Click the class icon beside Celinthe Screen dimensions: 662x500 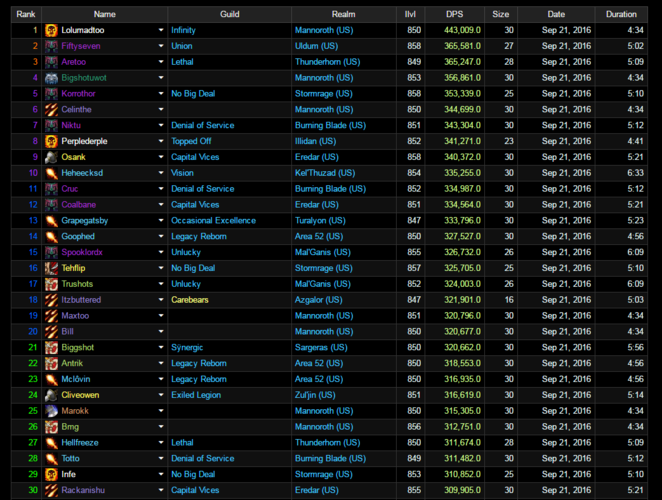[51, 109]
